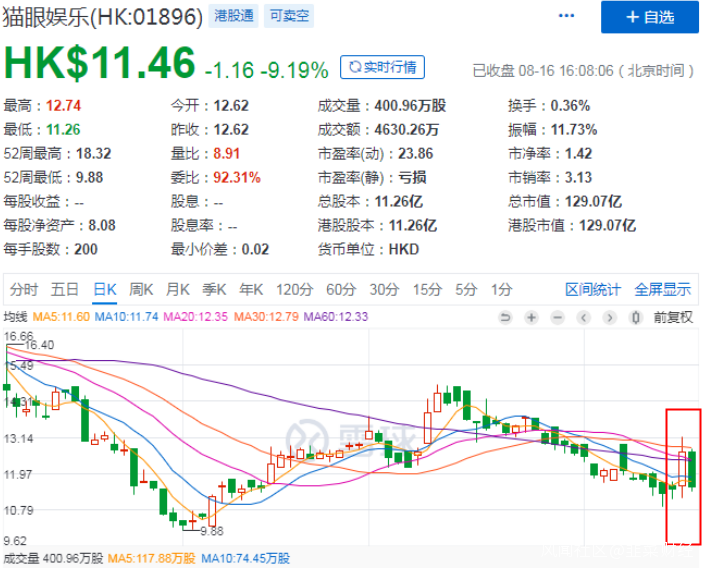The height and width of the screenshot is (573, 706).
Task: Open 全屏显示 fullscreen view
Action: tap(662, 289)
